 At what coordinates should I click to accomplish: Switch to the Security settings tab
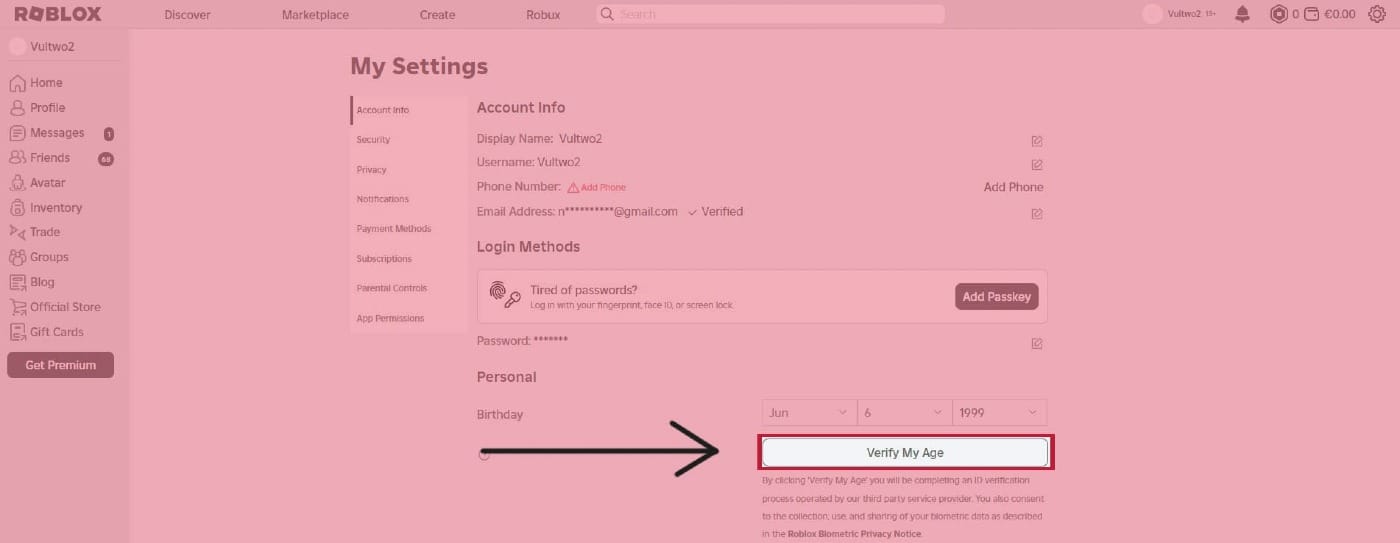(409, 140)
